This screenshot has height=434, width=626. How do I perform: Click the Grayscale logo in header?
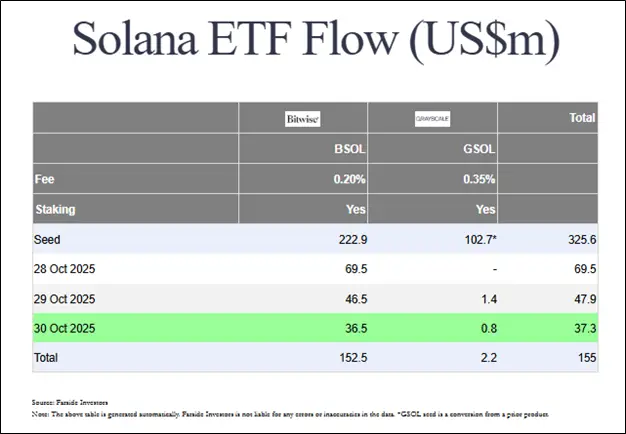pos(433,119)
